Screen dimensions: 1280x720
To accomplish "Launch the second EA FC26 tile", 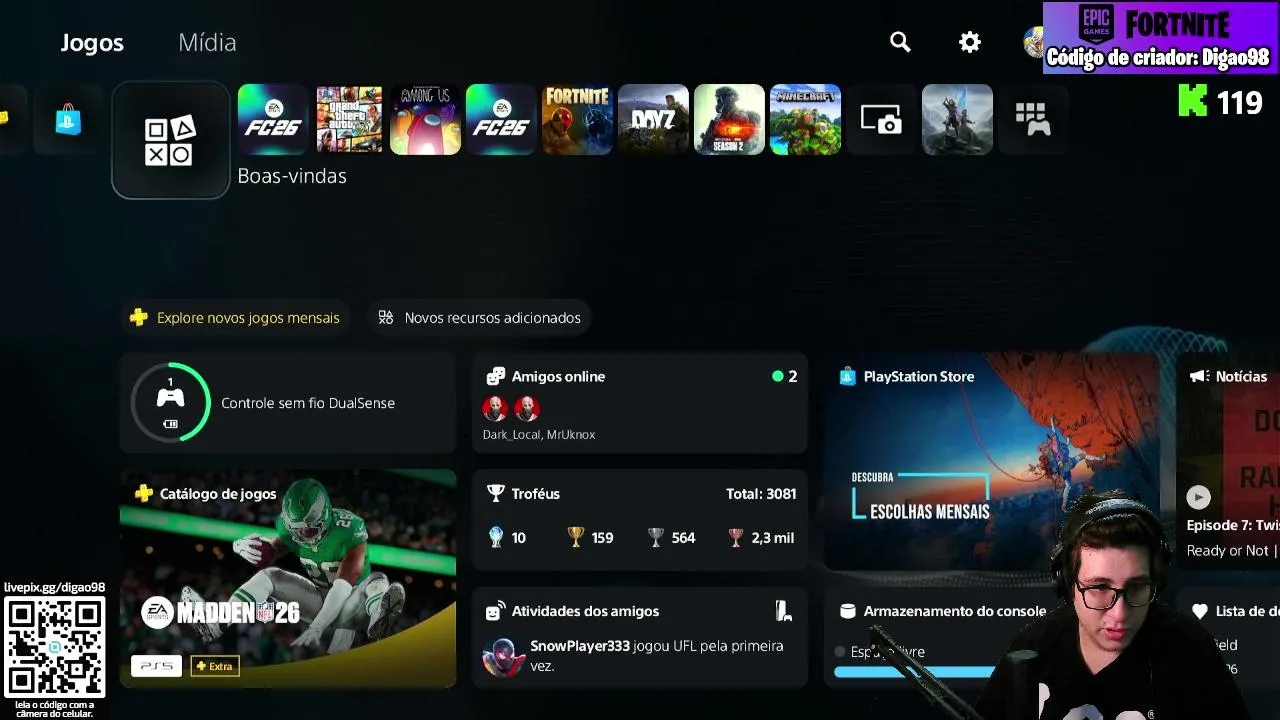I will click(501, 120).
